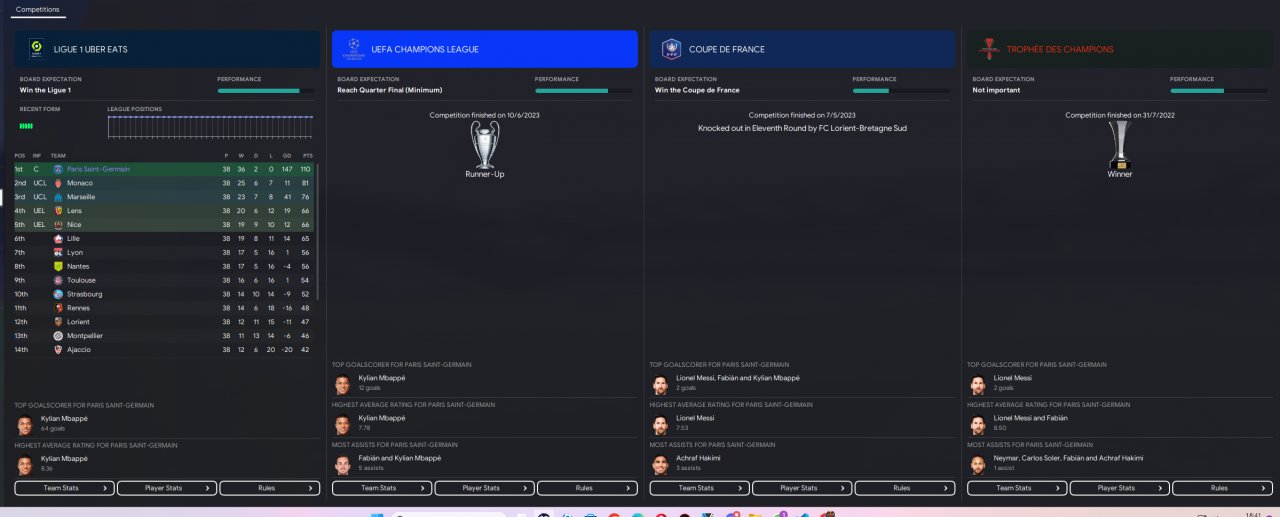Click the league table scrollbar
Viewport: 1280px width, 517px height.
[318, 230]
